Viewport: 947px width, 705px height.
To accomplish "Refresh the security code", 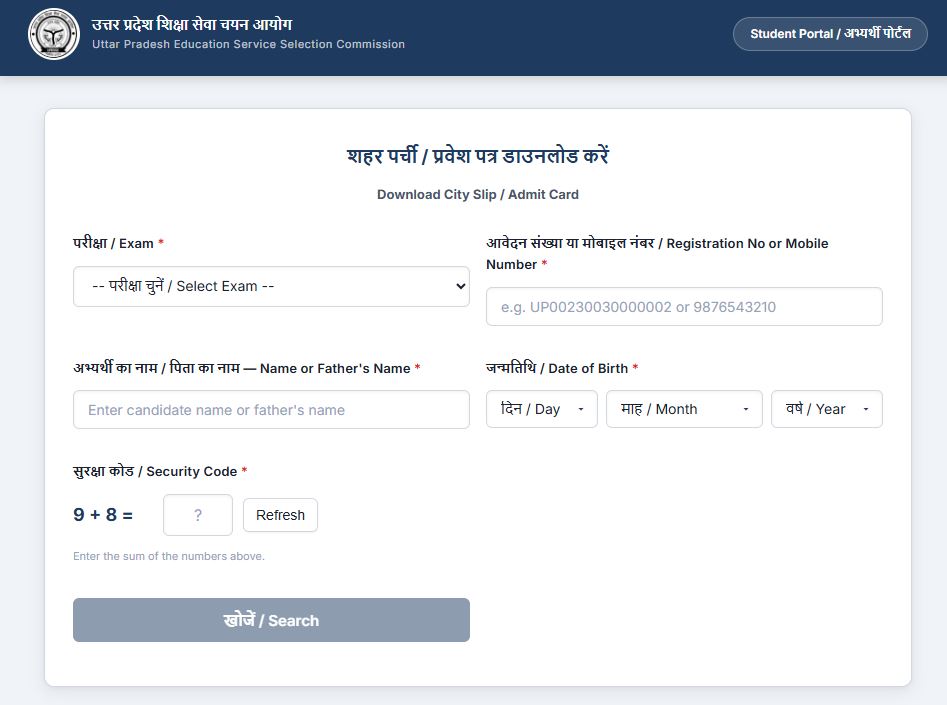I will [x=280, y=515].
